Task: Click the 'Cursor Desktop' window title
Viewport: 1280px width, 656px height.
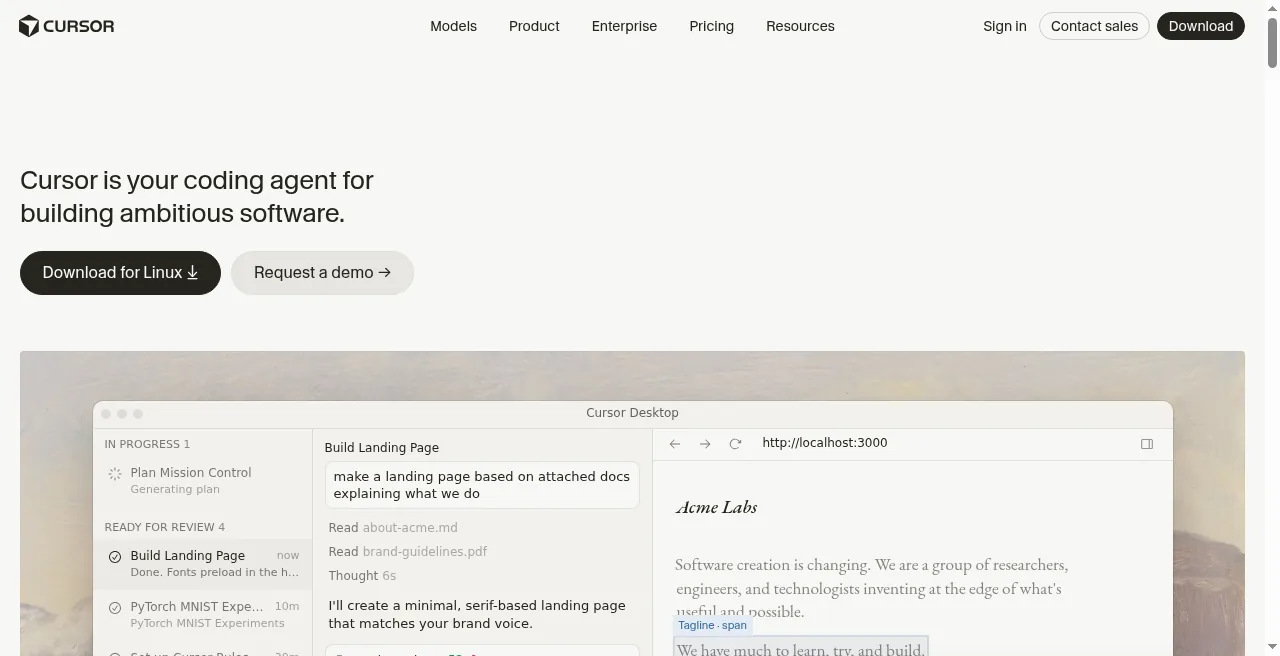Action: click(632, 413)
